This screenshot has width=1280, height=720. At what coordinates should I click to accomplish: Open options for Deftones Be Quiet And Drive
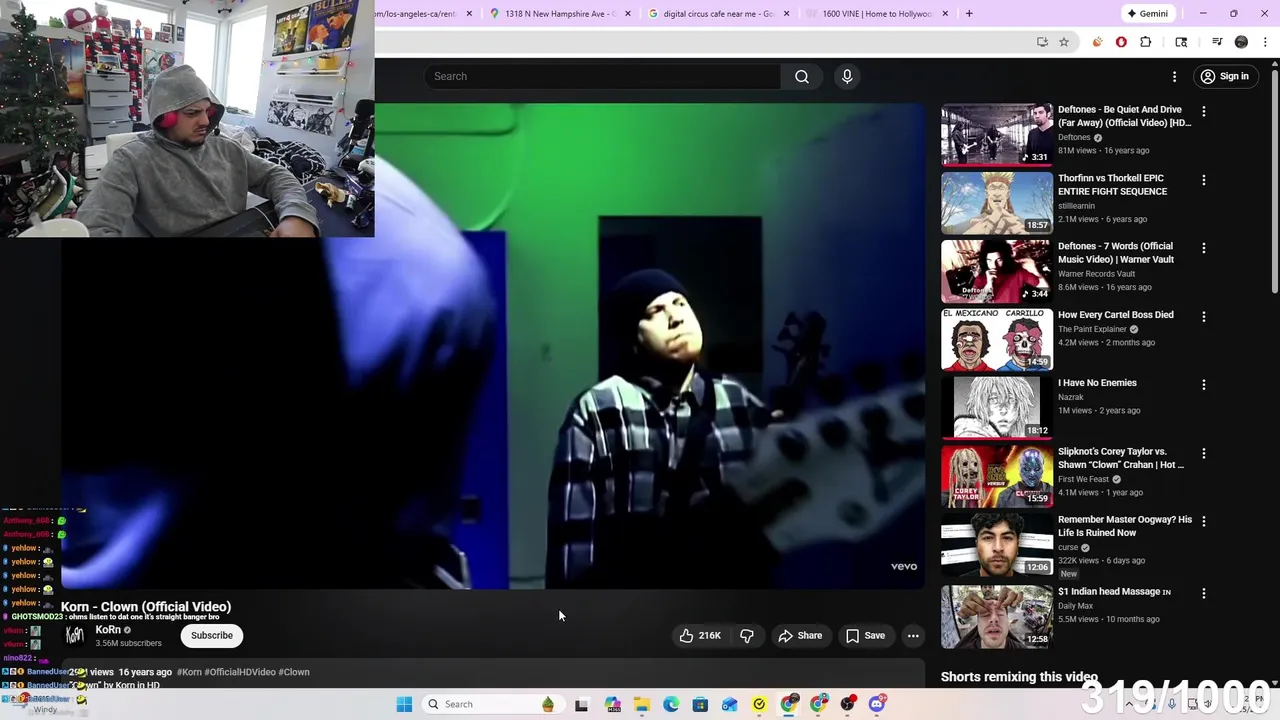(x=1204, y=112)
